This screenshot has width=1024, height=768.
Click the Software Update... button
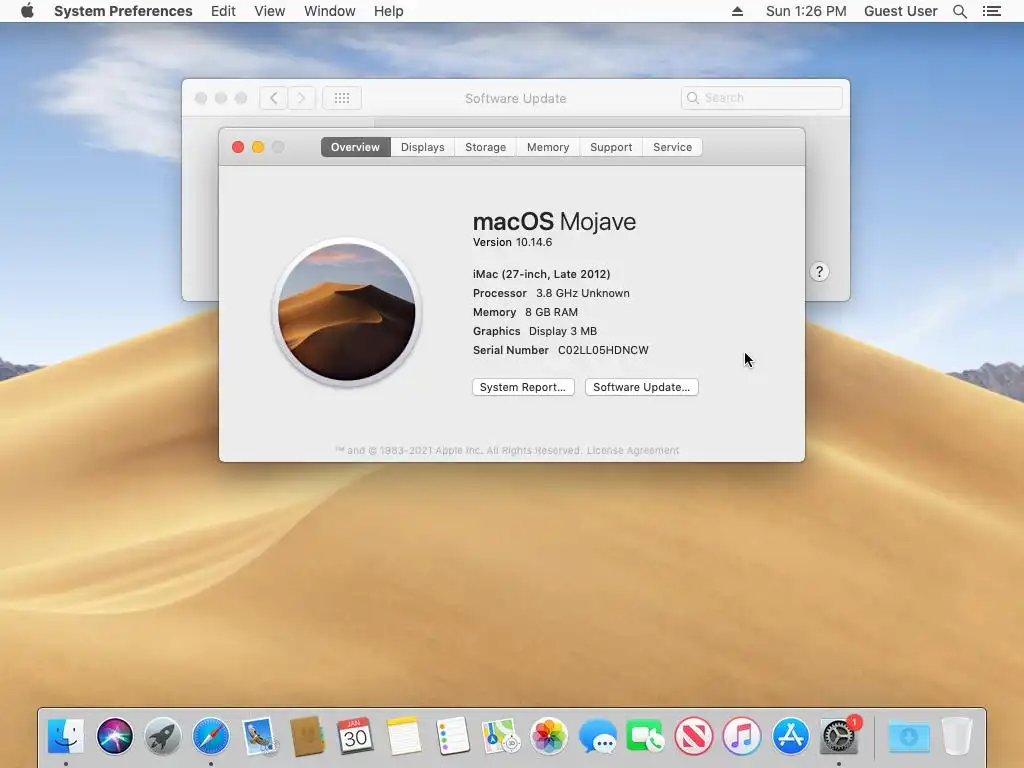641,387
